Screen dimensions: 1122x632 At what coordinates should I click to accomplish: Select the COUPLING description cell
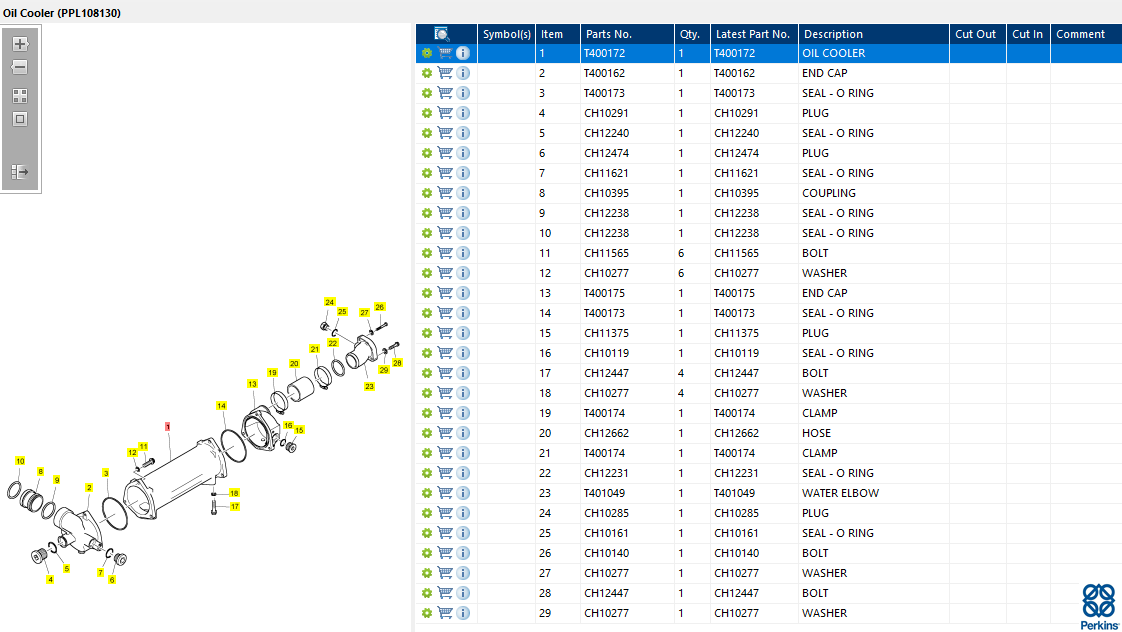pos(829,193)
